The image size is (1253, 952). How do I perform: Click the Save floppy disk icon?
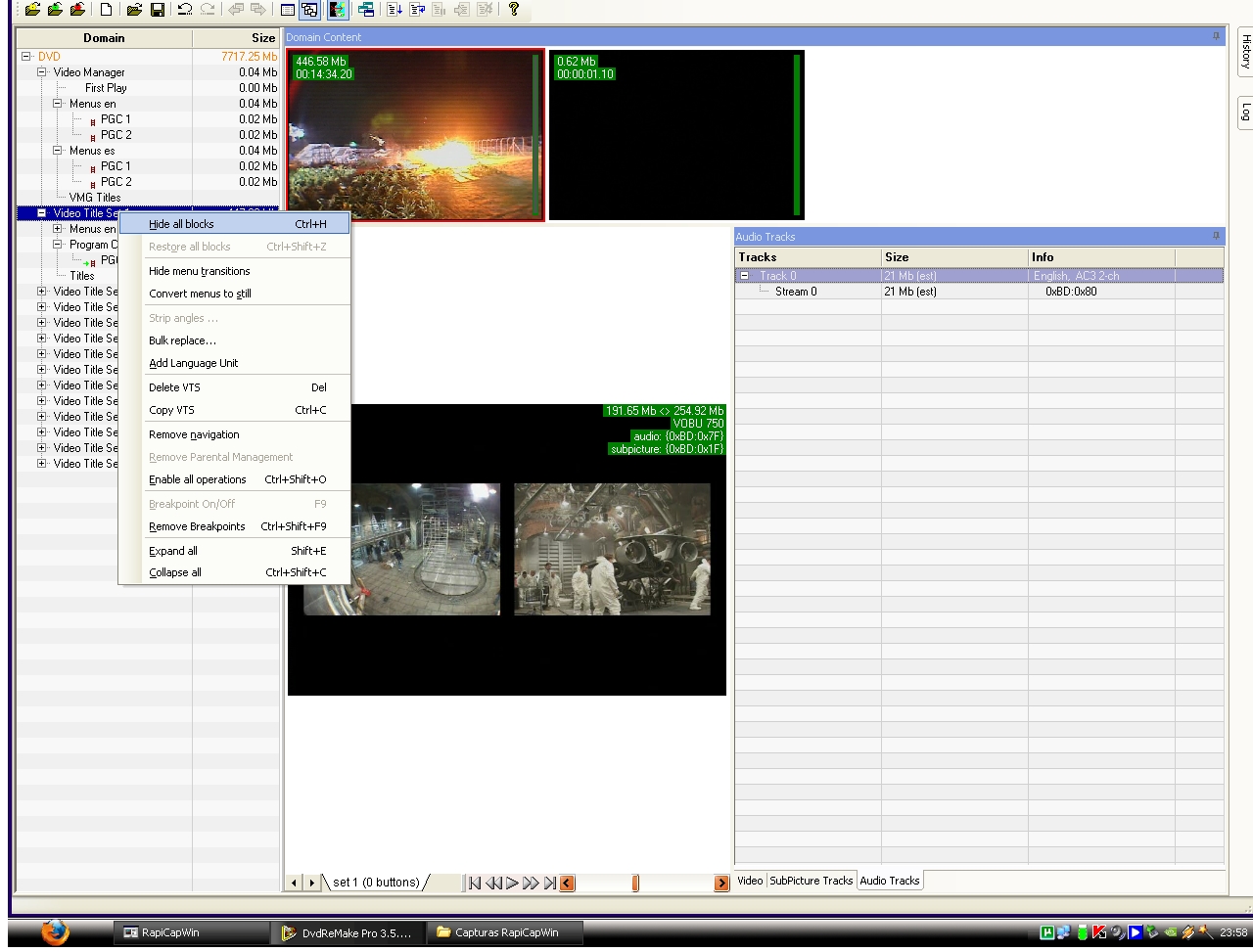point(157,10)
